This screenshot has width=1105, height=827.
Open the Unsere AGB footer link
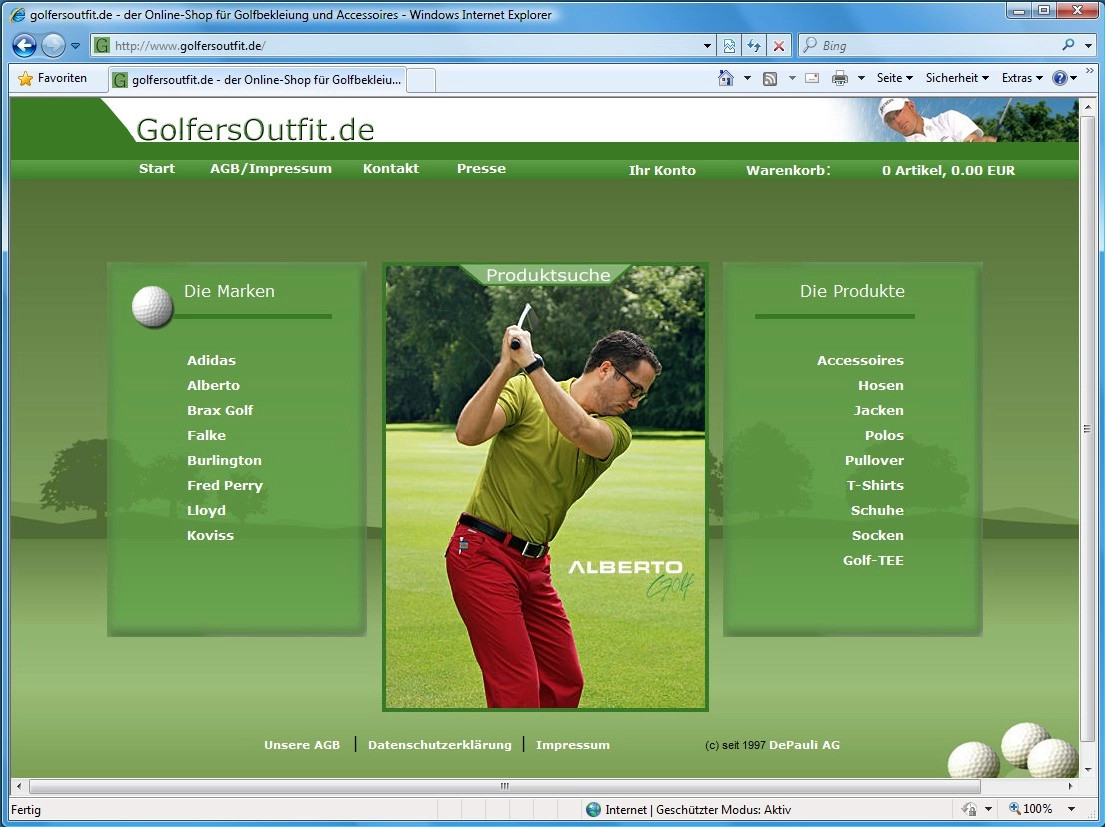(x=302, y=745)
